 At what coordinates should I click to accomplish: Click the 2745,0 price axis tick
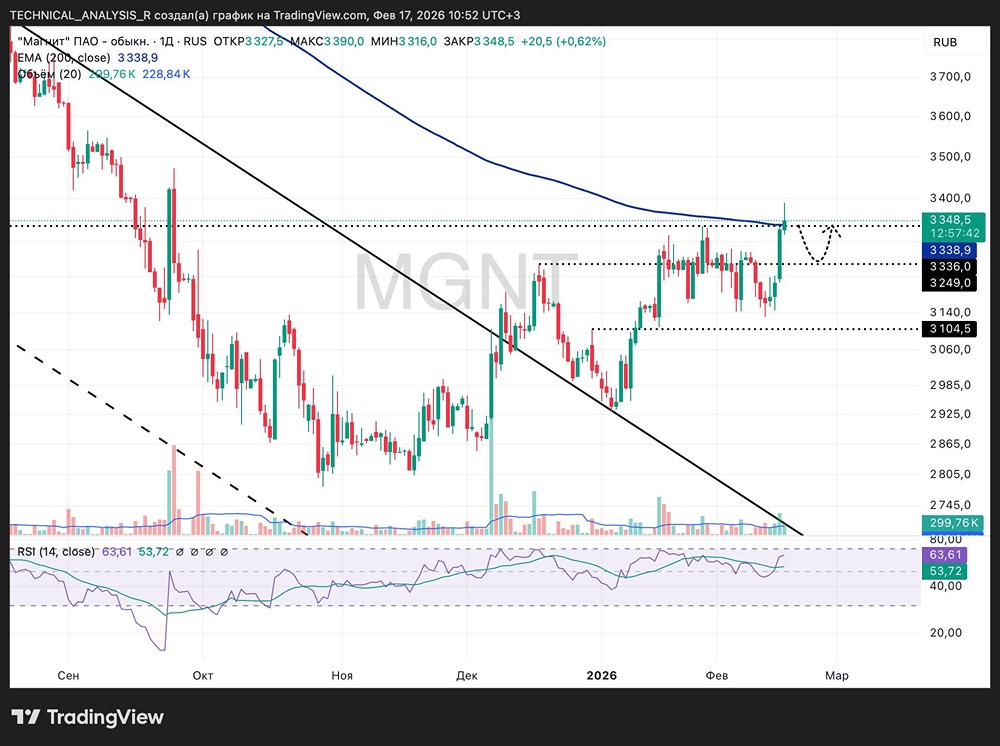(950, 505)
